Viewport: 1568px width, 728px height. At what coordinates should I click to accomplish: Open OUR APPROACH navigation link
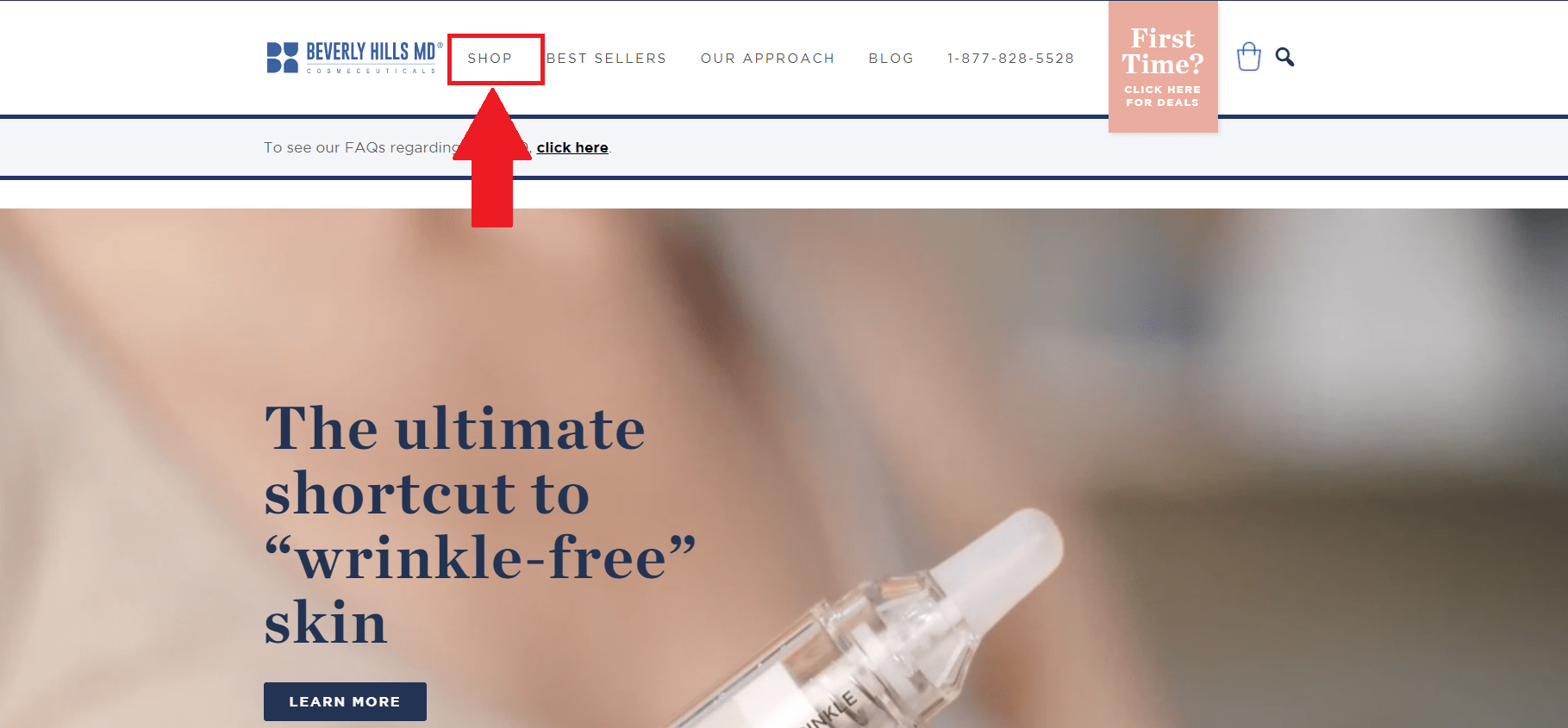click(x=767, y=59)
